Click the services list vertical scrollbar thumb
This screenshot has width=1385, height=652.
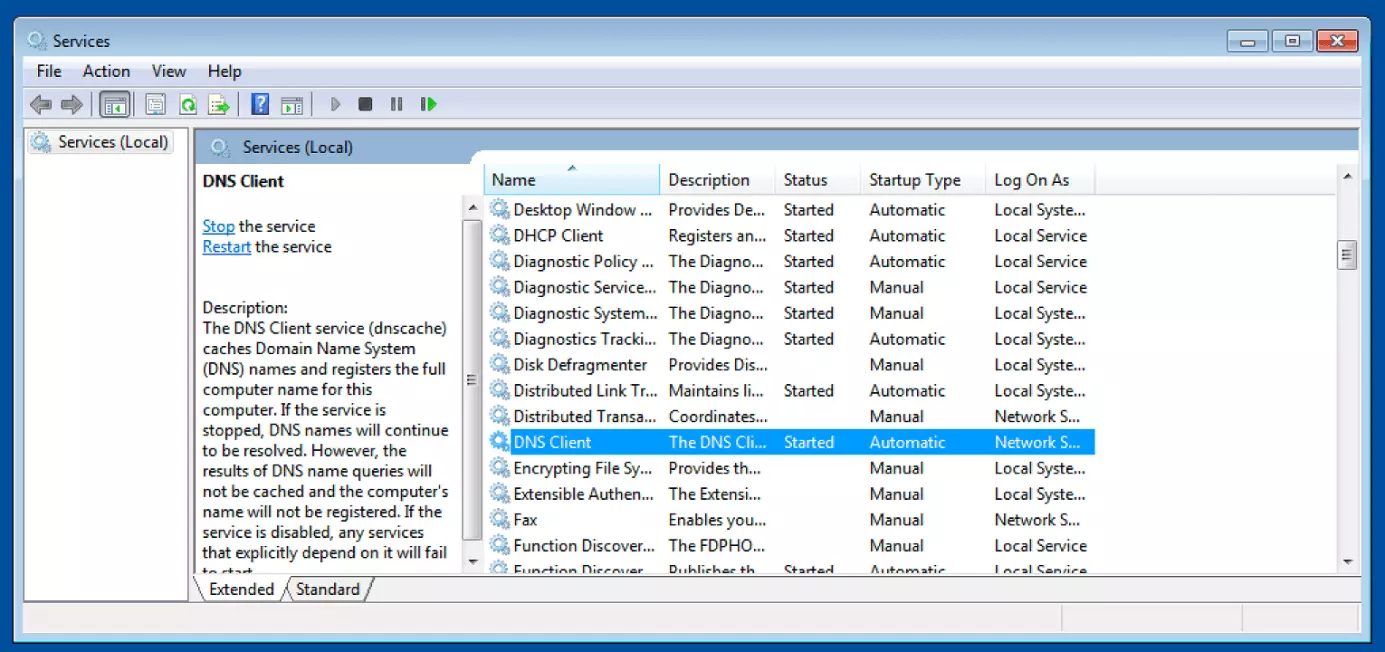1347,255
